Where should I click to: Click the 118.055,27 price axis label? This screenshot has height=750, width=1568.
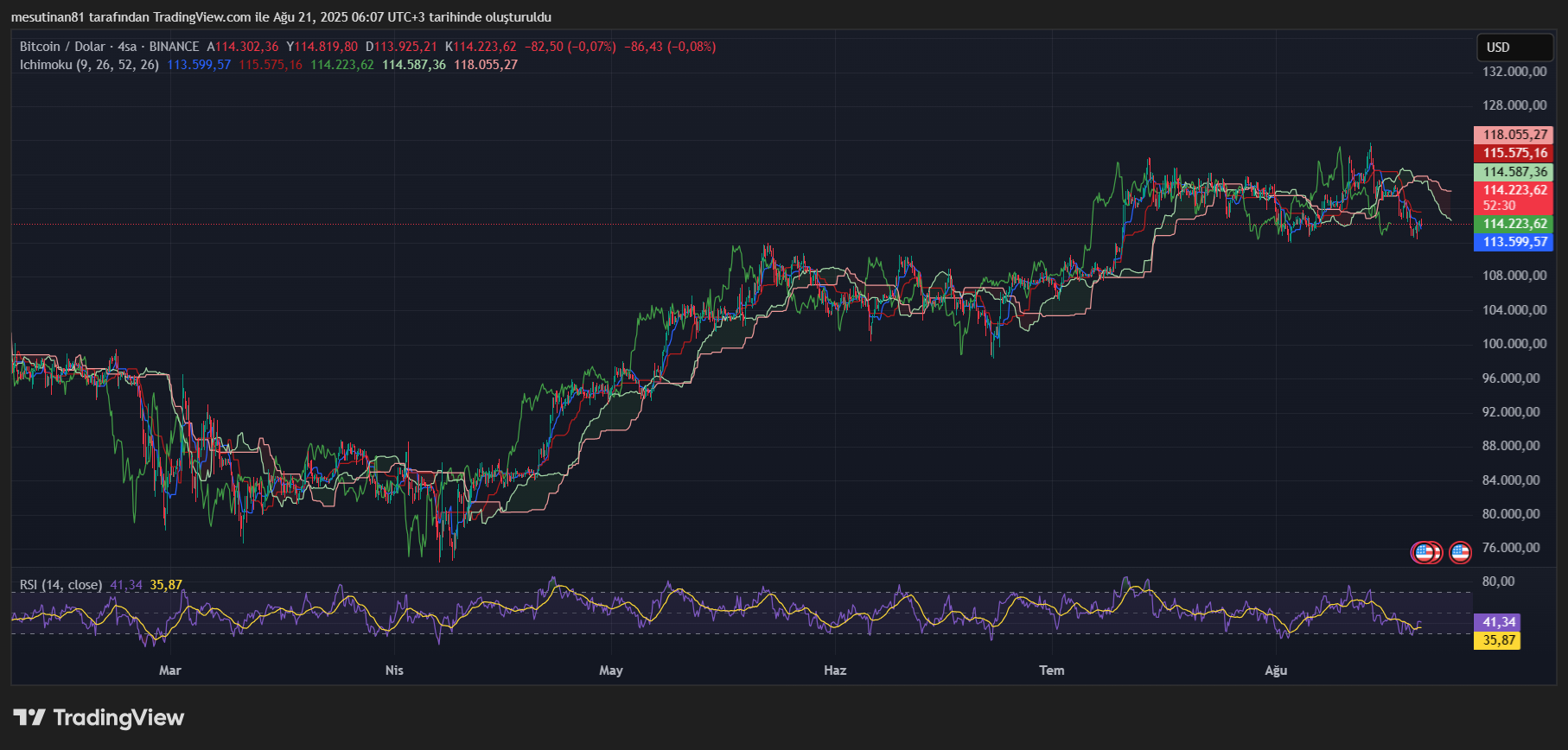pyautogui.click(x=1514, y=135)
